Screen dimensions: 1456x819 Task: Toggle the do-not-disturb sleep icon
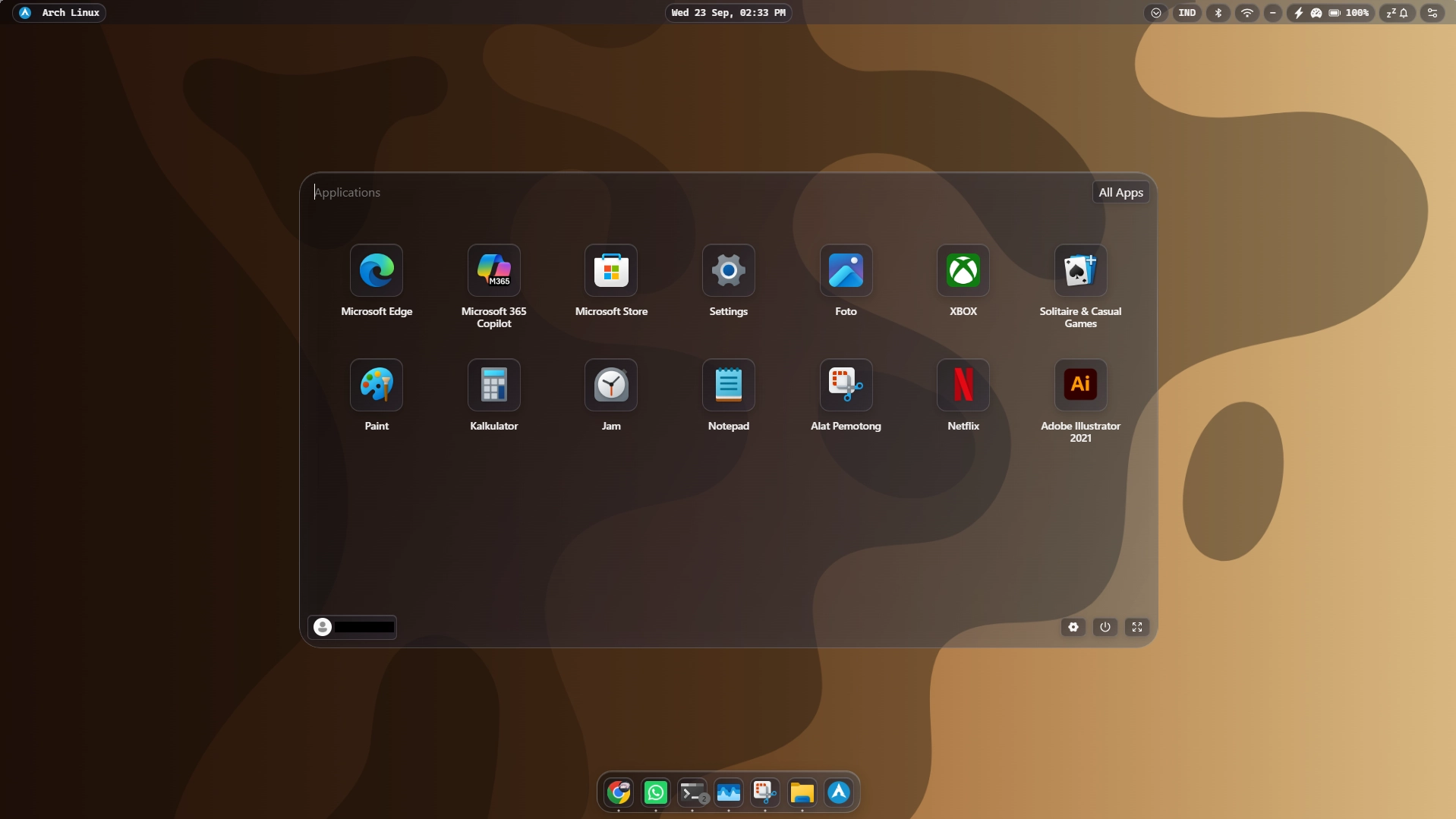coord(1391,13)
